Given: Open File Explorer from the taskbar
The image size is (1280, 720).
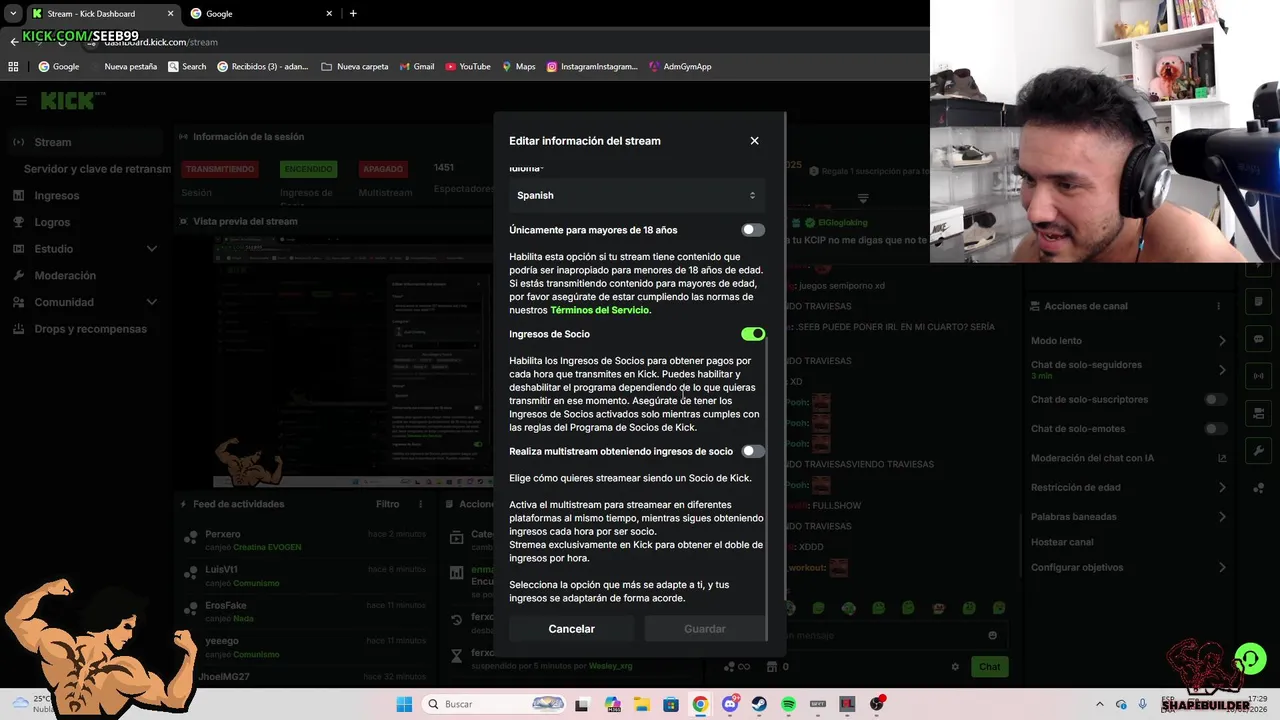Looking at the screenshot, I should click(641, 704).
